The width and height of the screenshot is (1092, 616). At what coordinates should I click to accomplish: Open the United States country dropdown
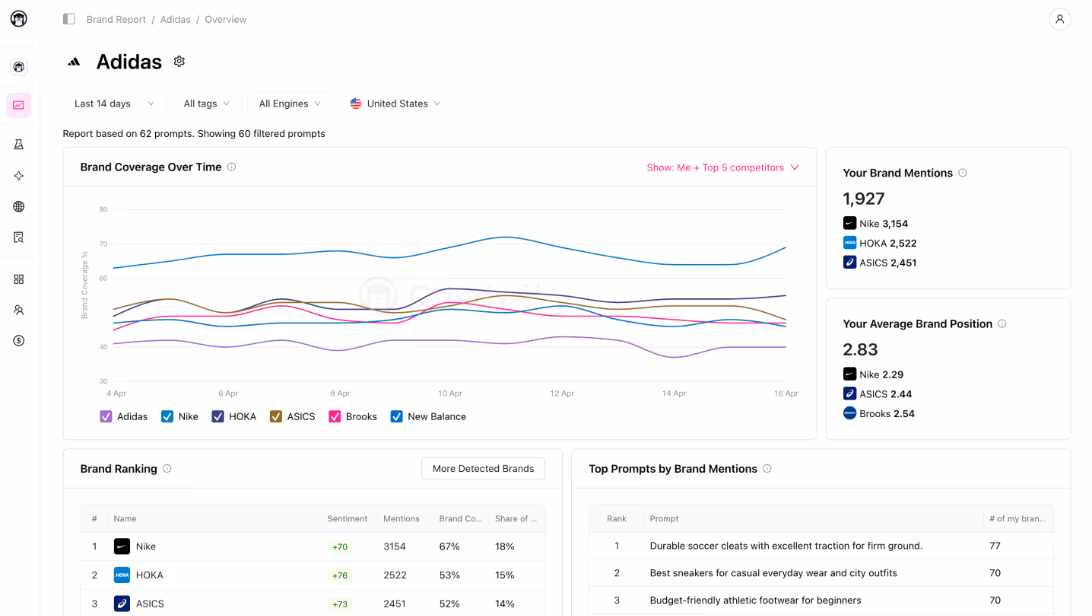[x=394, y=104]
